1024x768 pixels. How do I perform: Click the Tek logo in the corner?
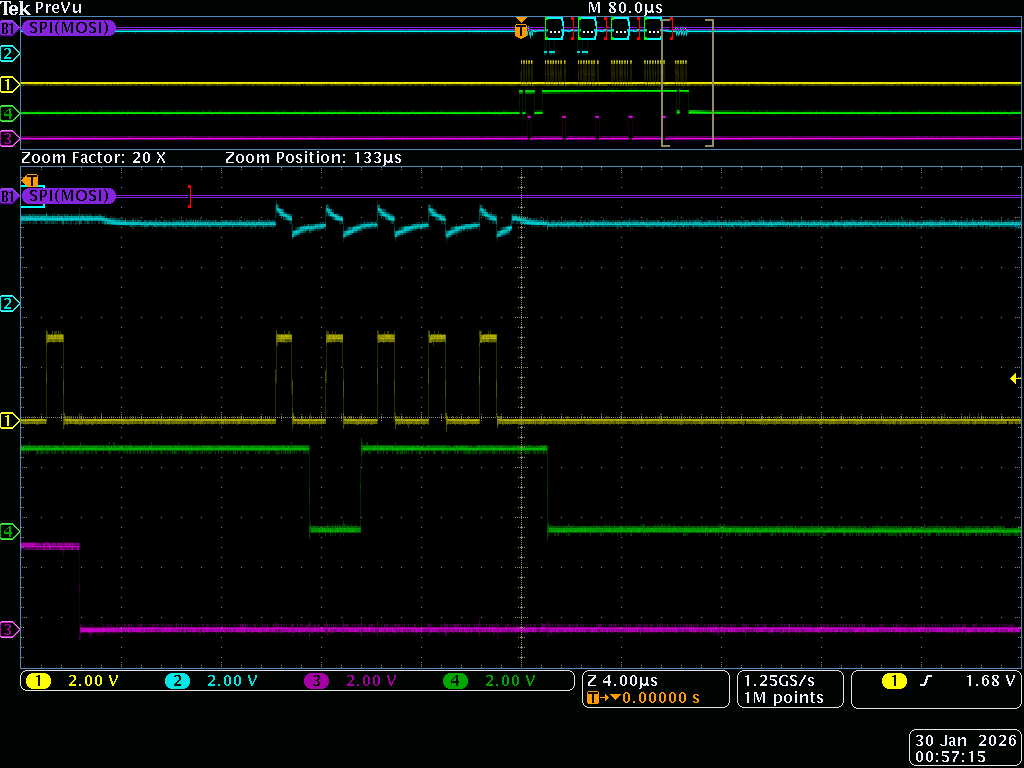(x=16, y=8)
